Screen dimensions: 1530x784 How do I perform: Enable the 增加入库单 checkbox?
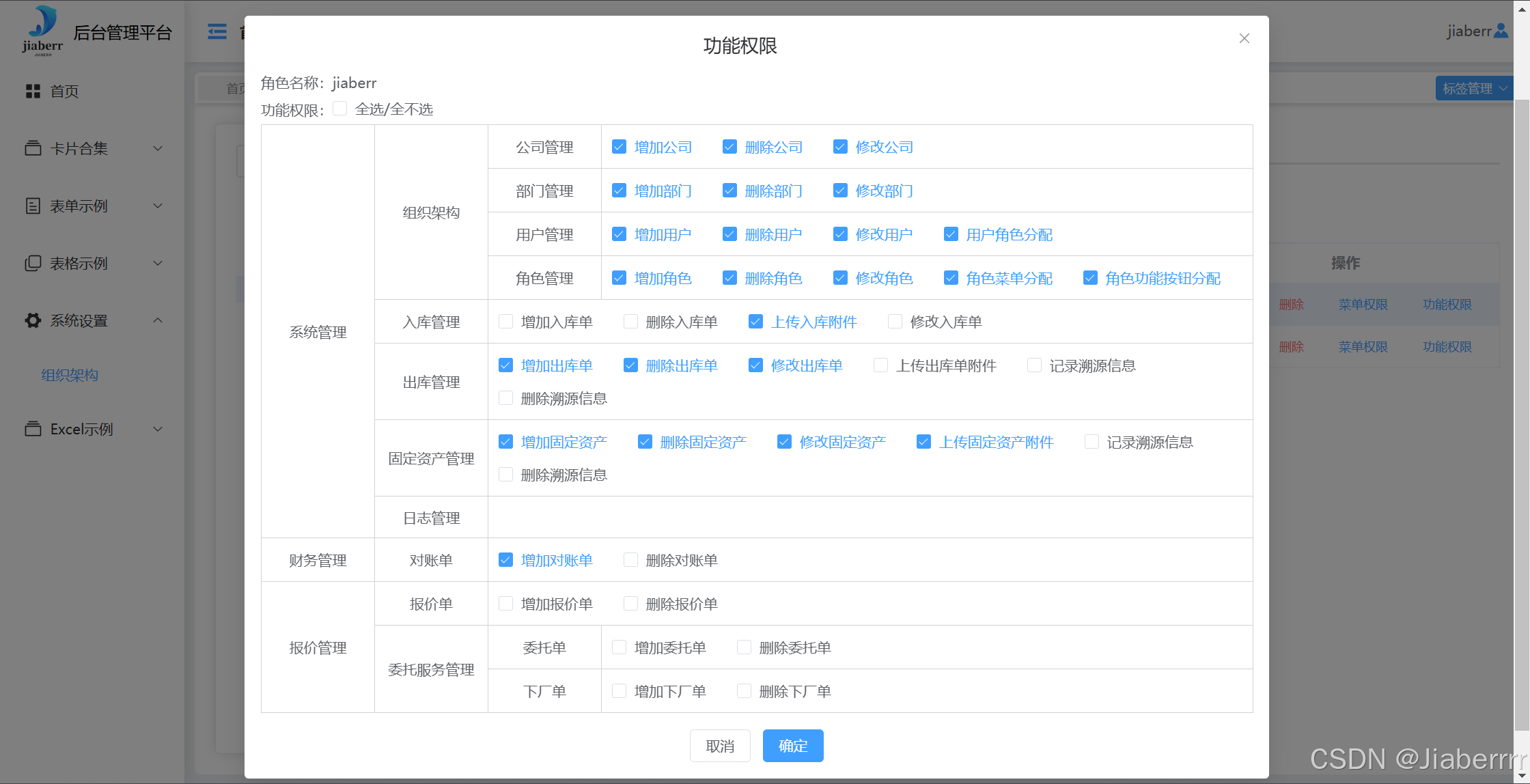505,322
